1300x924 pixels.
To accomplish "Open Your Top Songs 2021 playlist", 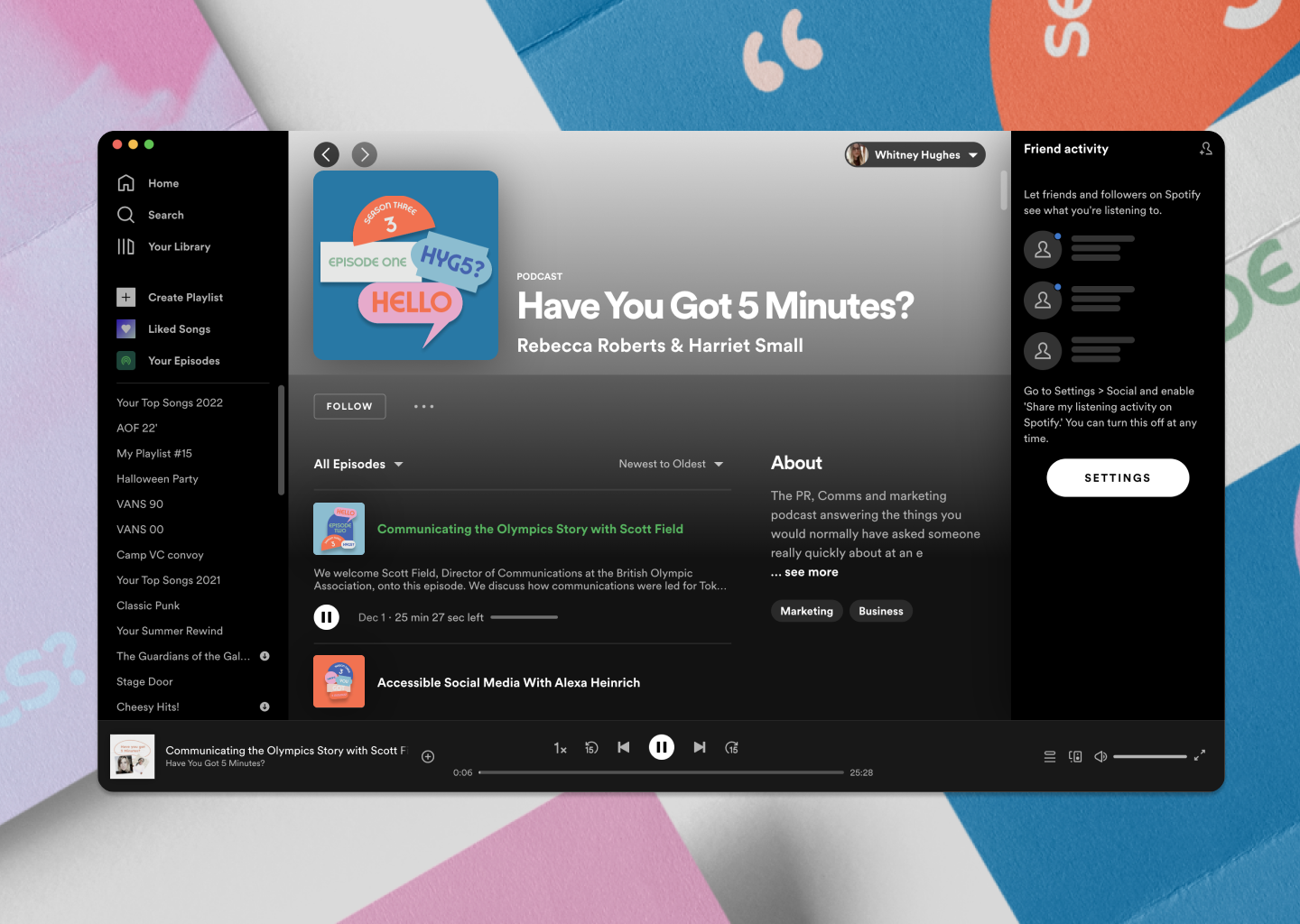I will [x=169, y=579].
